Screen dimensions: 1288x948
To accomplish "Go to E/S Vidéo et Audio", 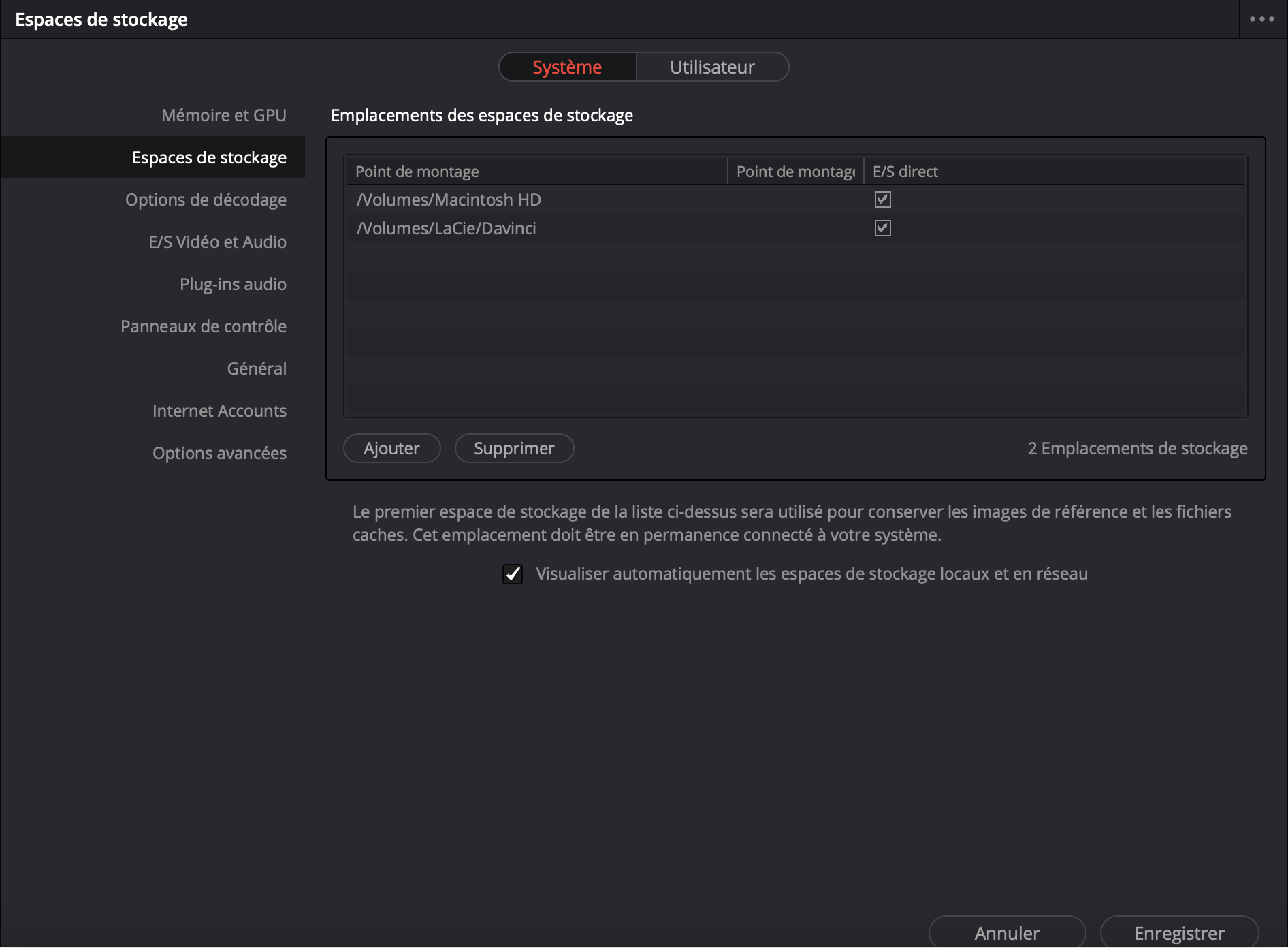I will coord(217,242).
